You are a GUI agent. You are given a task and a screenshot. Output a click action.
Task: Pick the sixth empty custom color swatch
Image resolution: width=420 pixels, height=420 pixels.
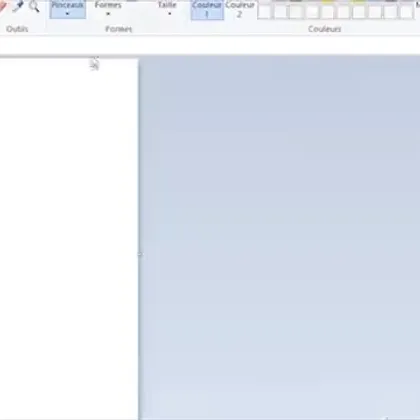coord(343,12)
